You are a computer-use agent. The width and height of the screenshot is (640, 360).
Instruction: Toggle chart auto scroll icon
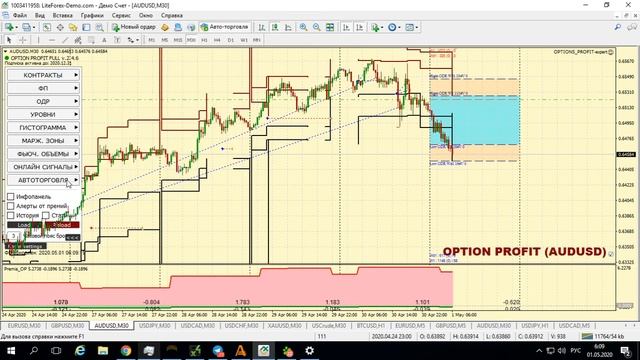[x=346, y=27]
